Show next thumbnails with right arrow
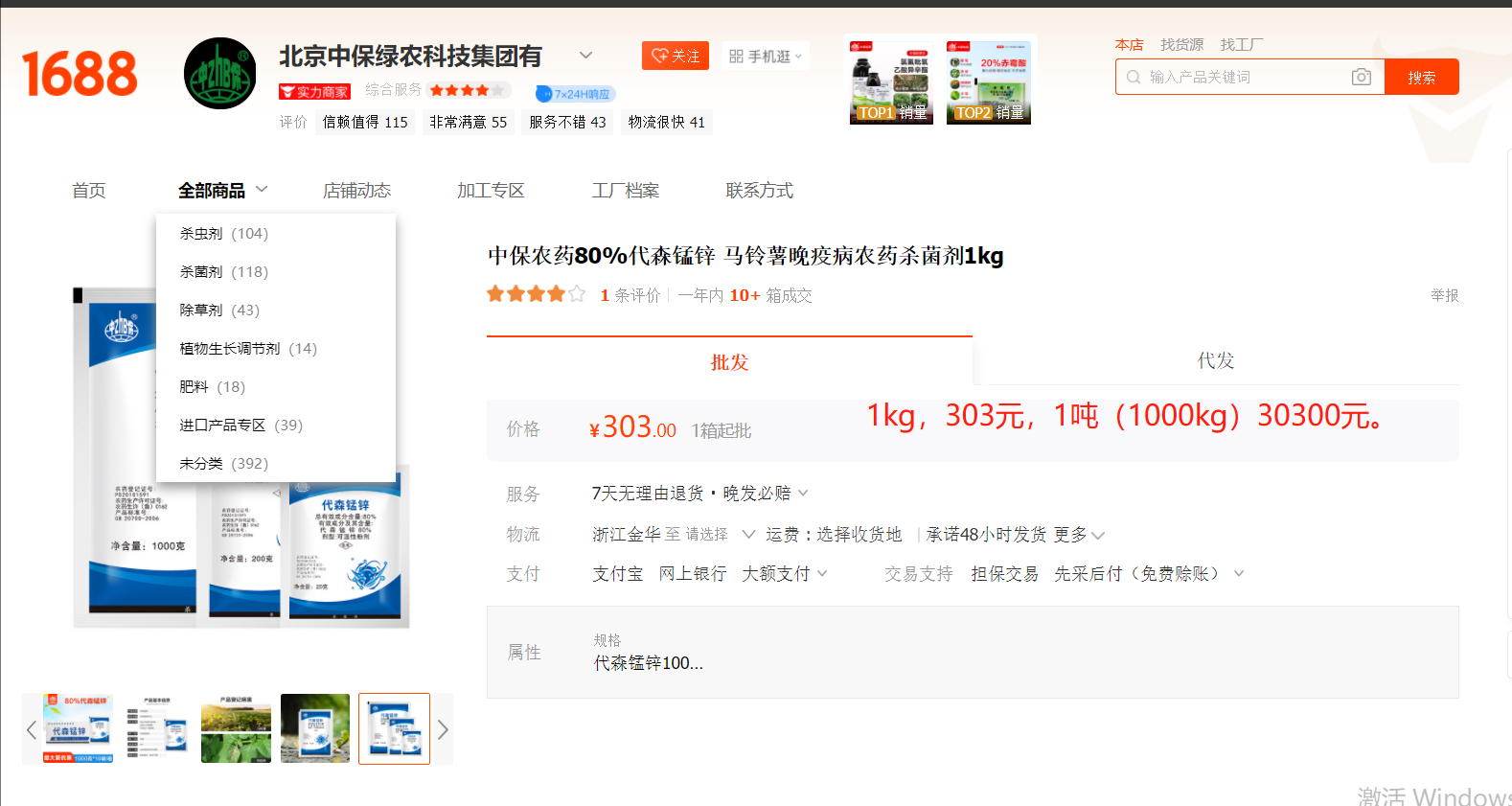1512x806 pixels. (443, 730)
